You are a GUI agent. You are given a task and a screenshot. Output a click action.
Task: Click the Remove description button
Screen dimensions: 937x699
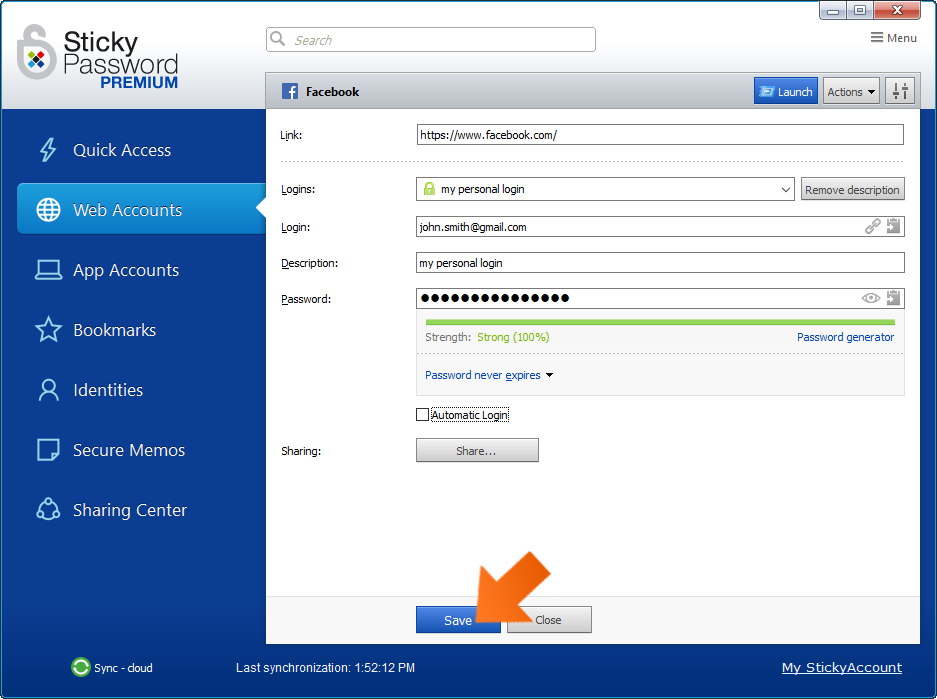pyautogui.click(x=852, y=189)
